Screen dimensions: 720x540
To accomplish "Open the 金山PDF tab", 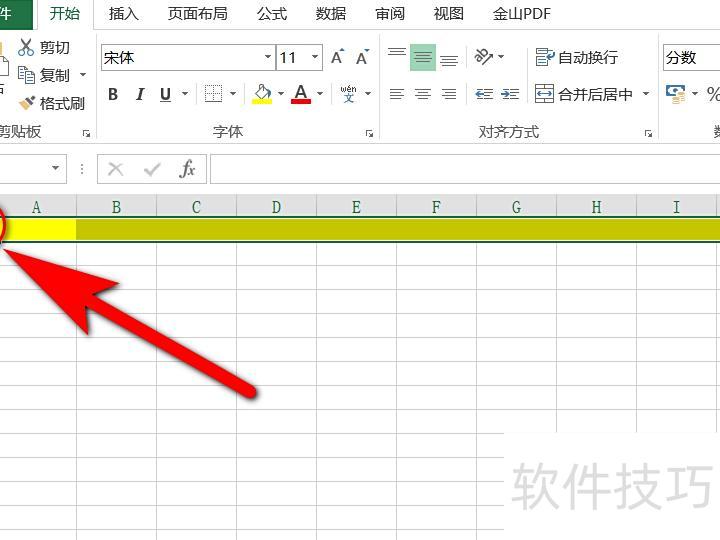I will 522,14.
